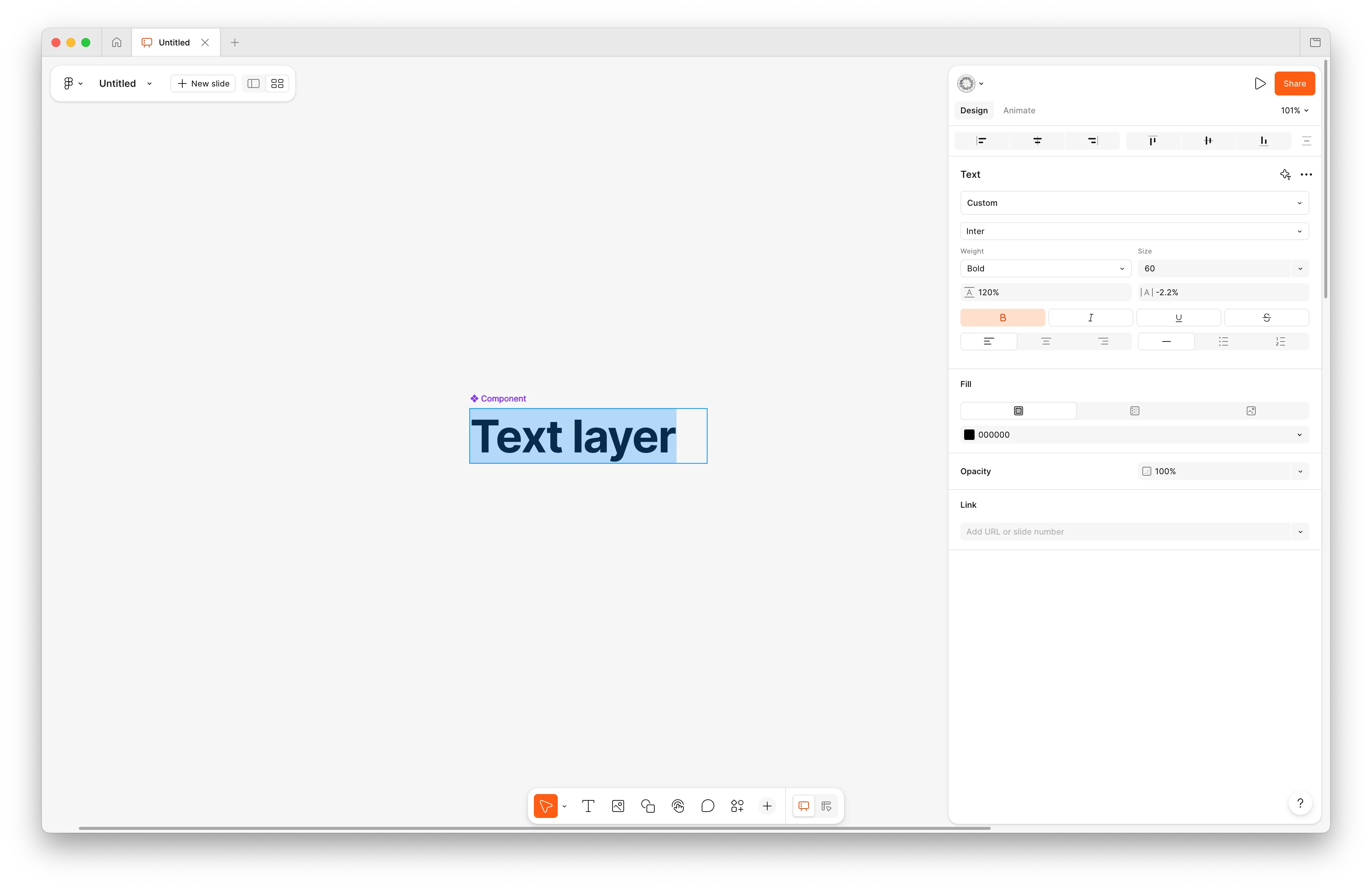Open the Inter font family dropdown
This screenshot has height=888, width=1372.
[x=1134, y=231]
